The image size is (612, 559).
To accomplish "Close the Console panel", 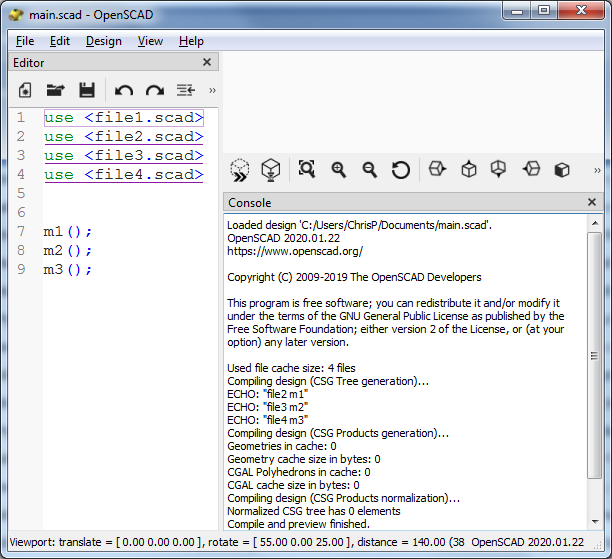I will 592,202.
